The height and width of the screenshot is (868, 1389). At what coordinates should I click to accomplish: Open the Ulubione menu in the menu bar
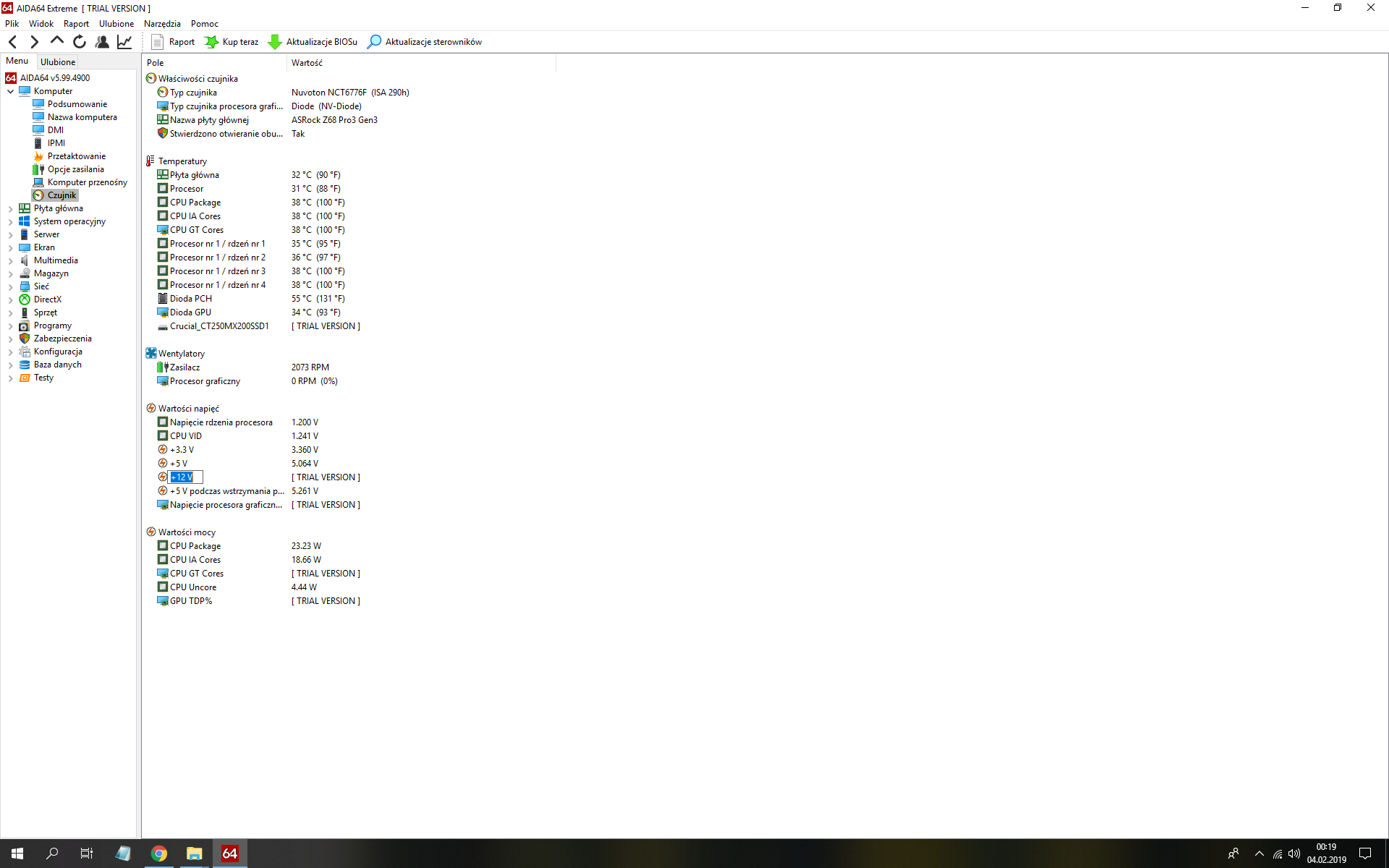(116, 24)
